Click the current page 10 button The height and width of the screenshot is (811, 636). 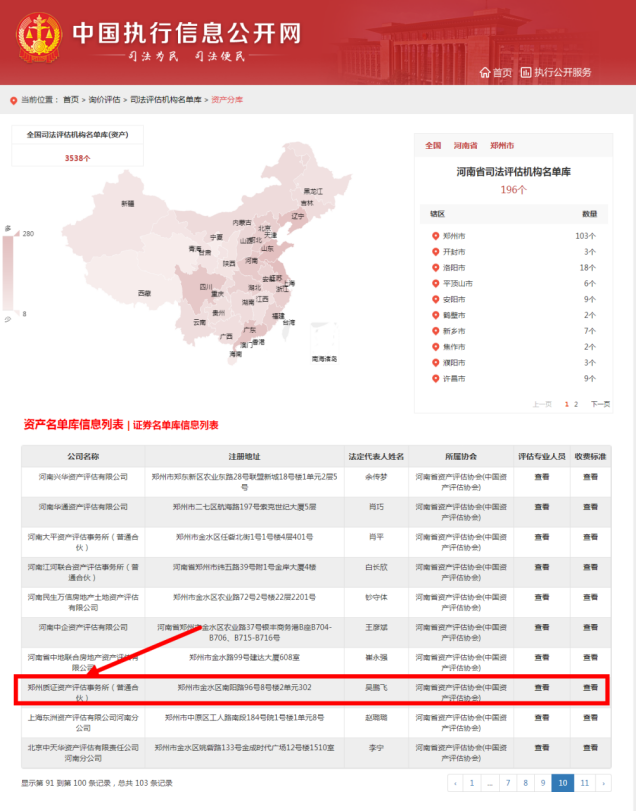tap(563, 783)
